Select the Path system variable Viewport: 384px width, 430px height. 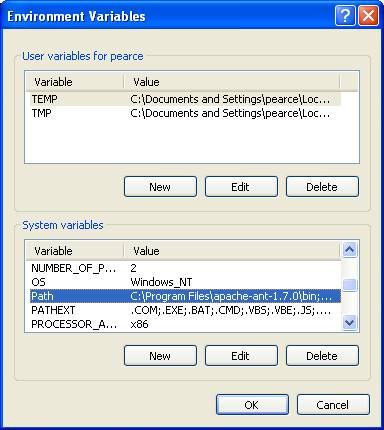[x=186, y=296]
